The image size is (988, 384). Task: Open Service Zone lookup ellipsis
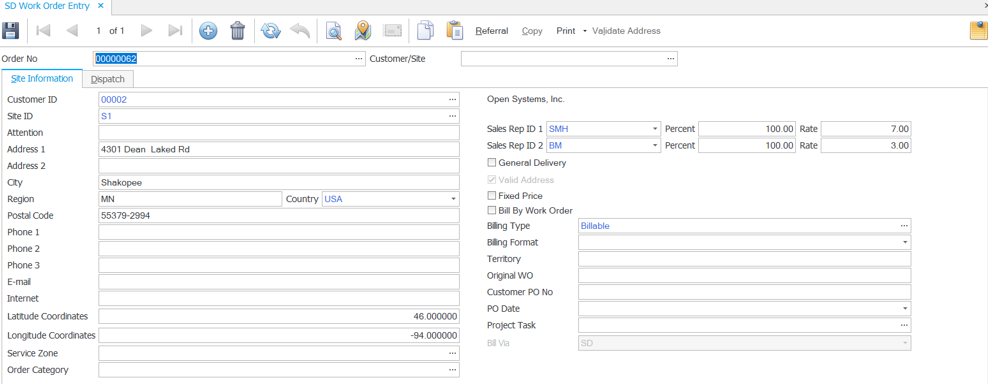(x=452, y=353)
